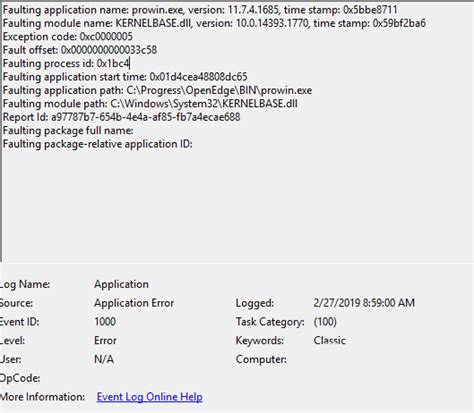The width and height of the screenshot is (474, 413).
Task: Click the 'Fault offset: 0x0000000000033c58' line
Action: [80, 50]
